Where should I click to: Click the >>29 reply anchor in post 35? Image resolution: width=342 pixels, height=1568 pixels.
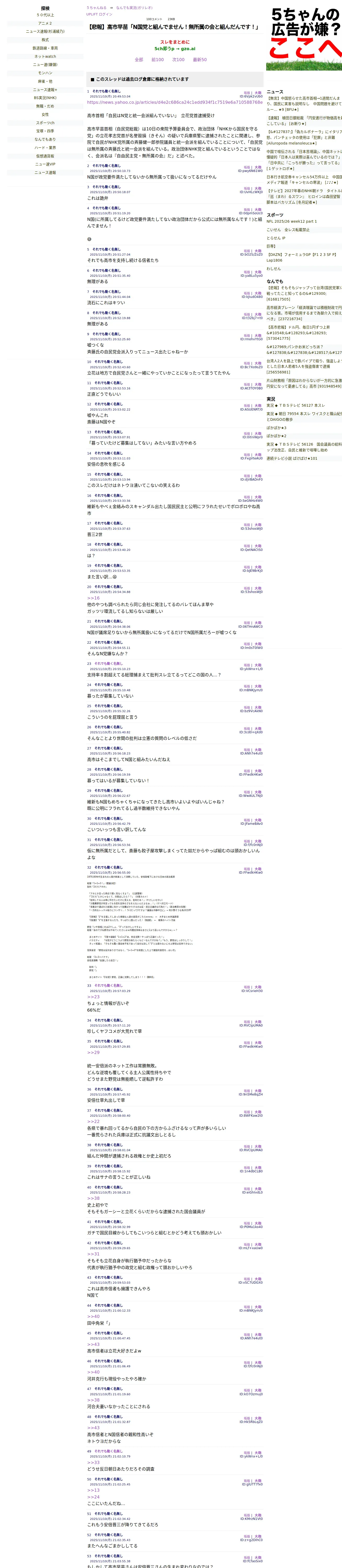point(93,1052)
